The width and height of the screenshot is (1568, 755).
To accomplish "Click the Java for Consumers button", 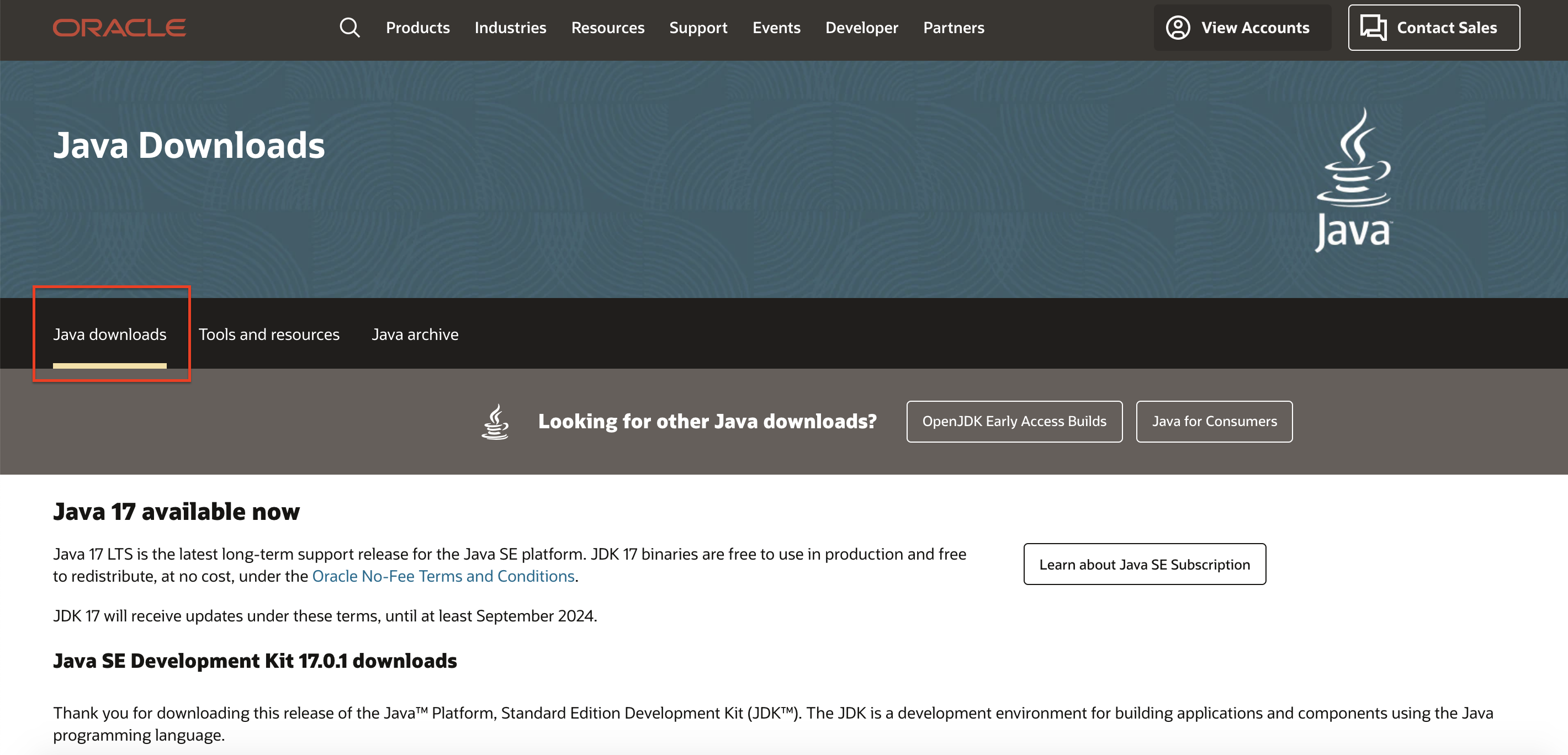I will pyautogui.click(x=1213, y=422).
